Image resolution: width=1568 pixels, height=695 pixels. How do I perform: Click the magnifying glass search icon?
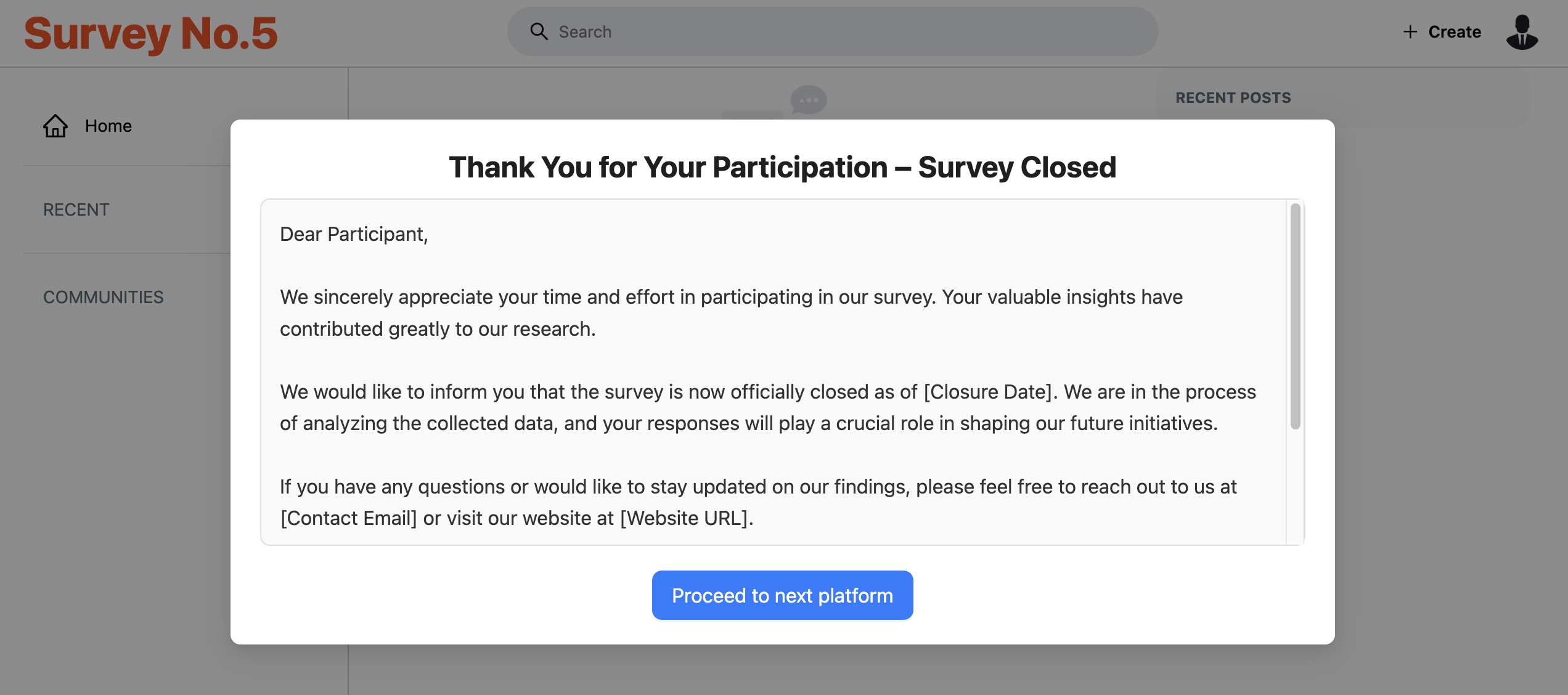click(x=539, y=31)
